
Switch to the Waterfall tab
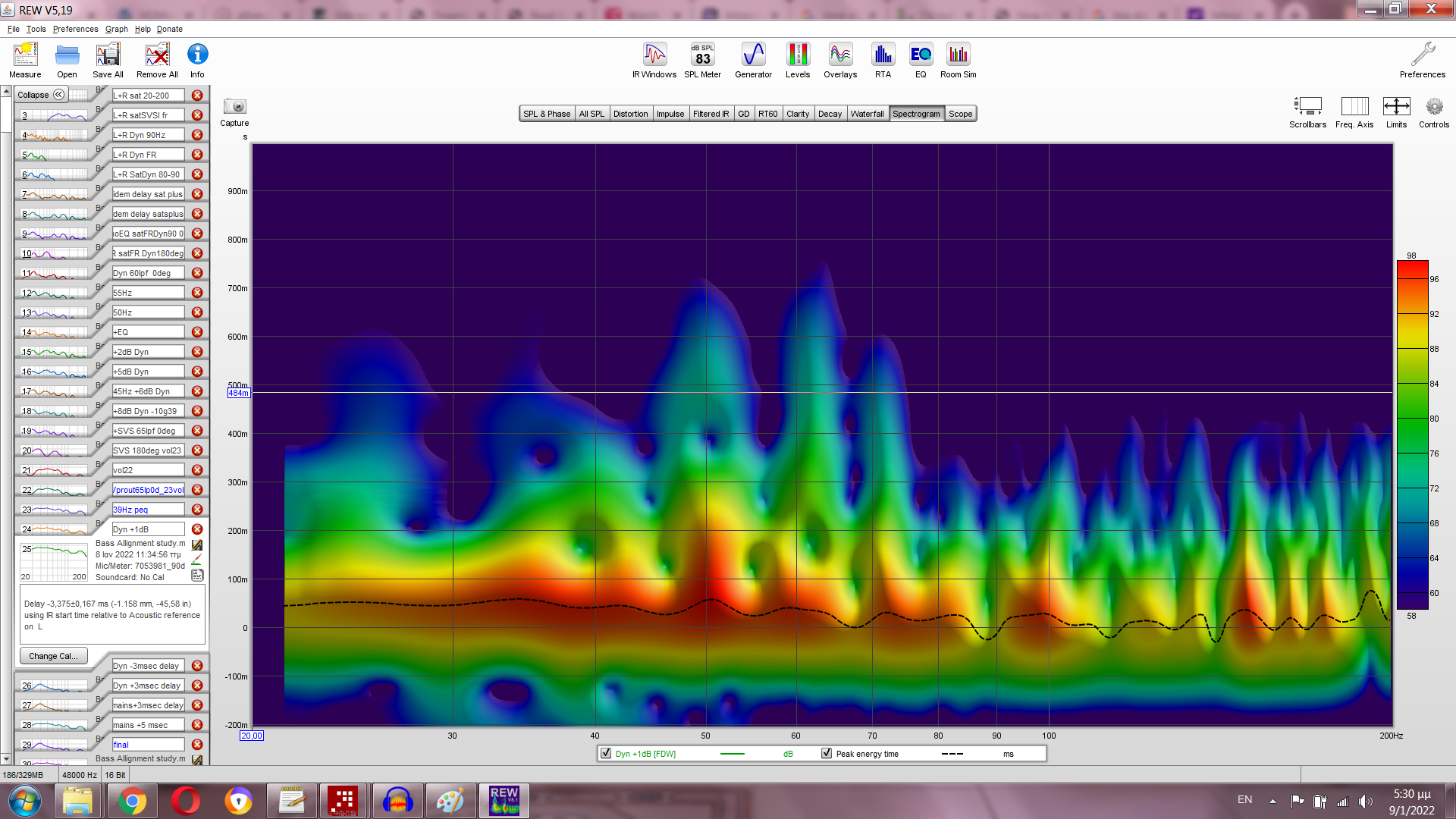pyautogui.click(x=867, y=114)
